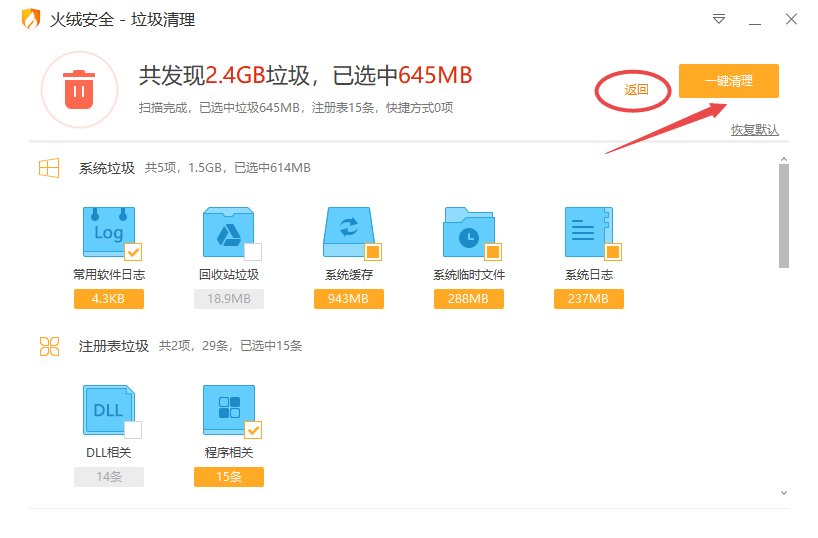Image resolution: width=818 pixels, height=538 pixels.
Task: Open the 常用软件日志 Log icon
Action: [x=109, y=232]
